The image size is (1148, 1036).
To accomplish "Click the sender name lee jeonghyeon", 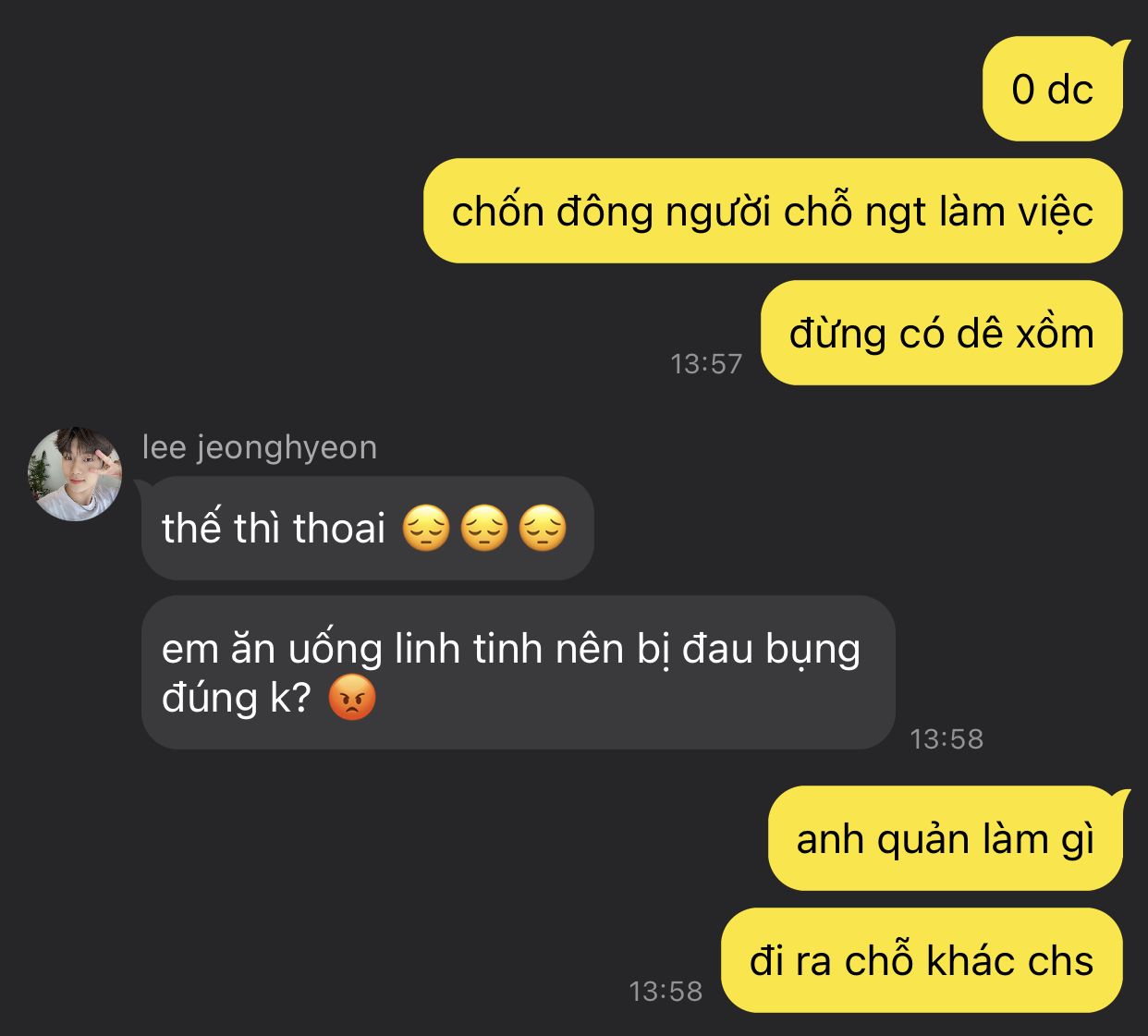I will [260, 447].
